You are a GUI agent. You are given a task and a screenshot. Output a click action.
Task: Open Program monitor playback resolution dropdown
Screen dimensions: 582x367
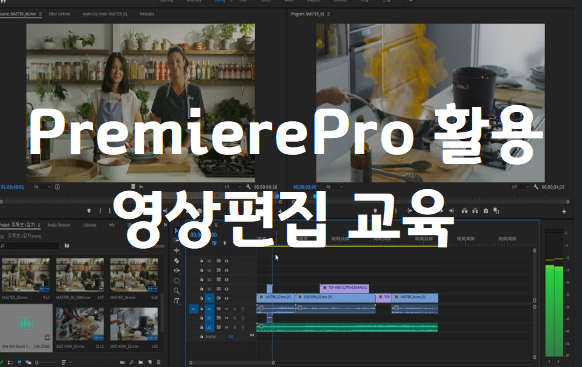(x=520, y=187)
